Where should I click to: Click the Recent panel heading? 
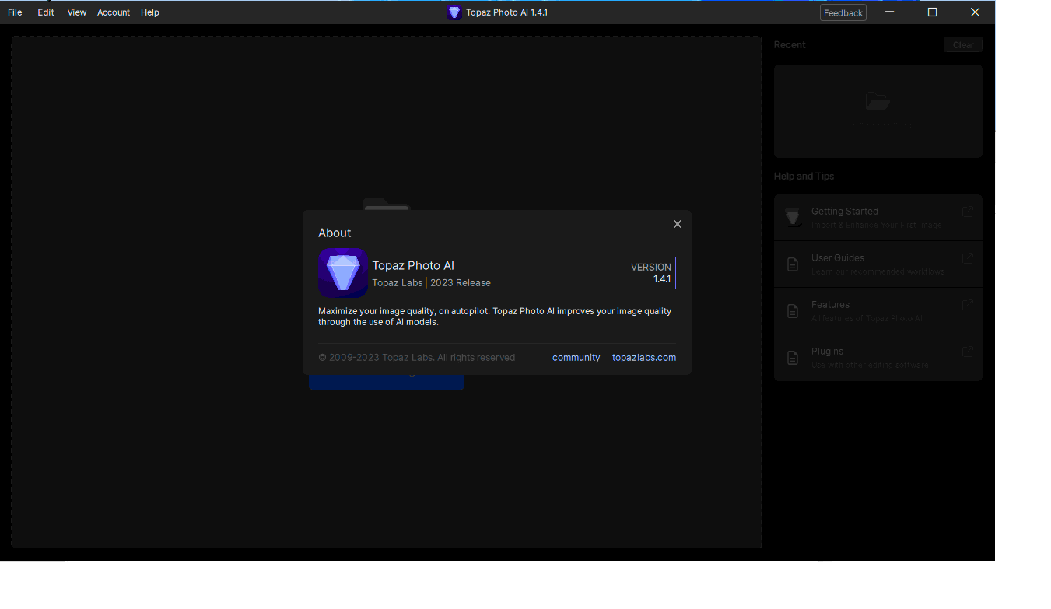(790, 45)
